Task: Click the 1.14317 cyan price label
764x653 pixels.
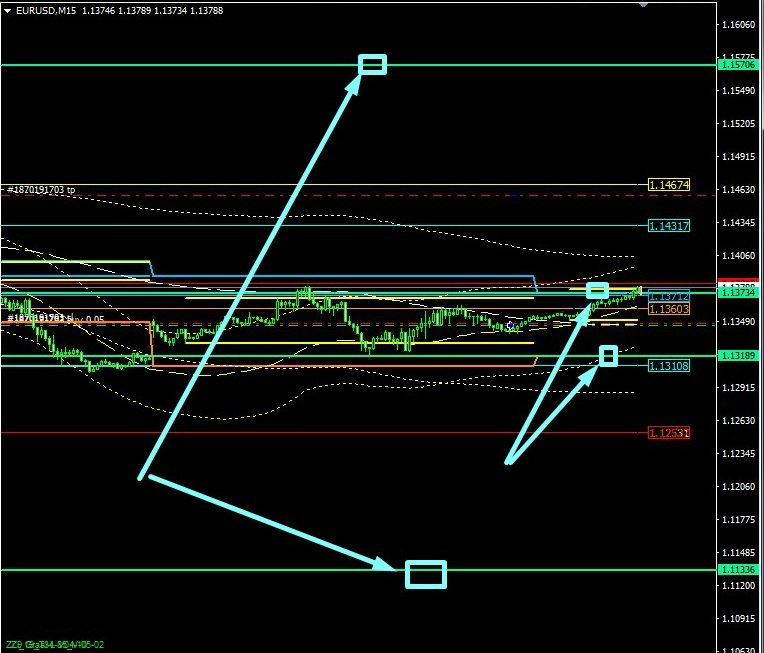Action: (x=668, y=226)
